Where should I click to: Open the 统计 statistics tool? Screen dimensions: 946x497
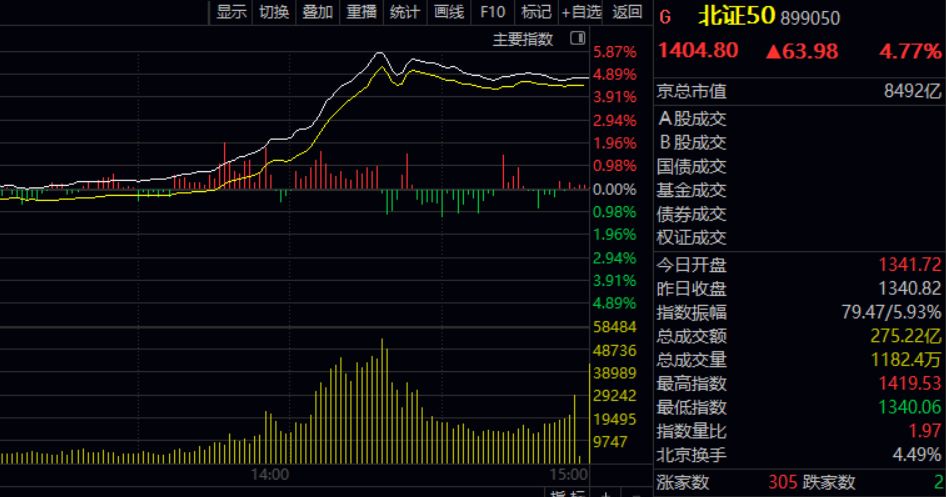[405, 12]
